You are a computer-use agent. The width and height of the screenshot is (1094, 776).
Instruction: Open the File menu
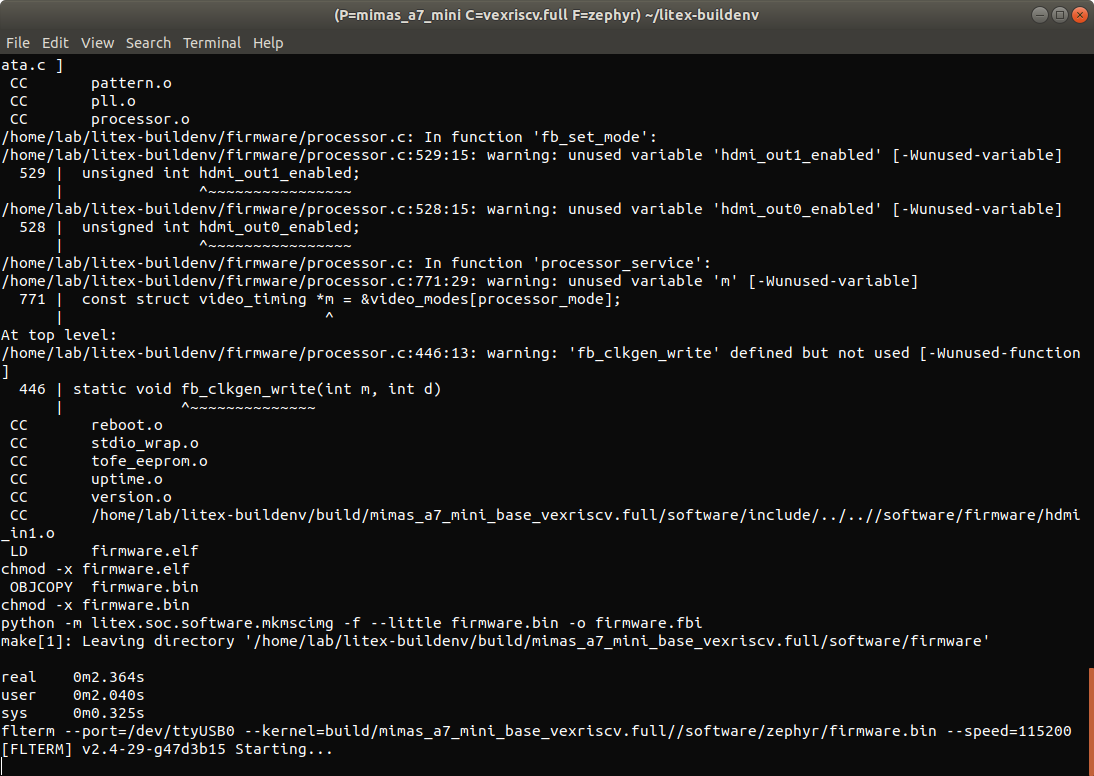[x=18, y=43]
